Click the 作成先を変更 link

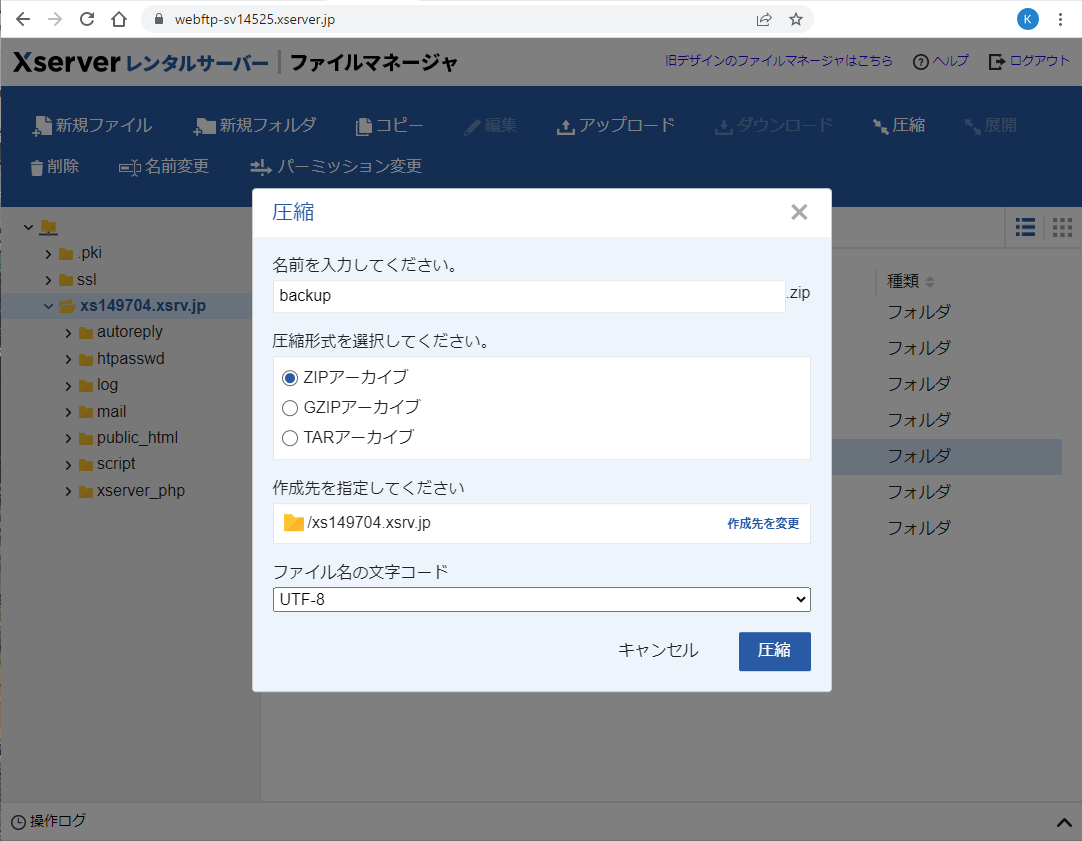pyautogui.click(x=763, y=523)
